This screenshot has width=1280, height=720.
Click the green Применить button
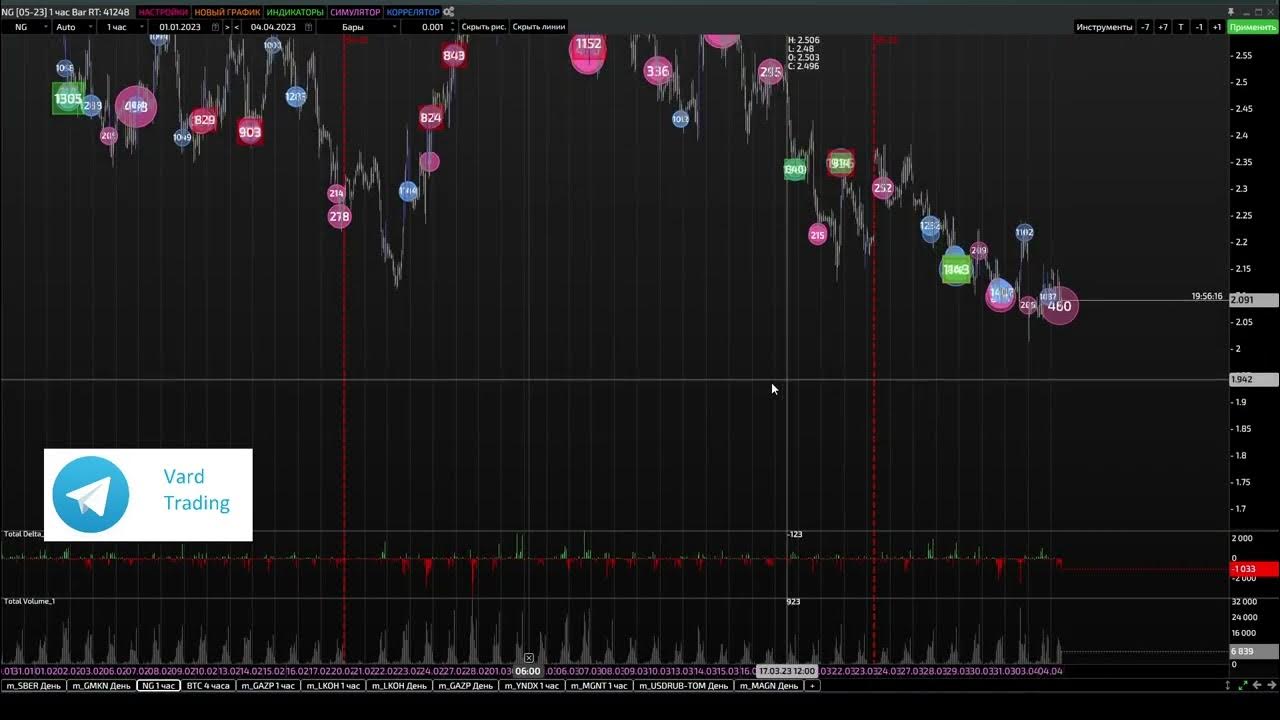tap(1253, 27)
